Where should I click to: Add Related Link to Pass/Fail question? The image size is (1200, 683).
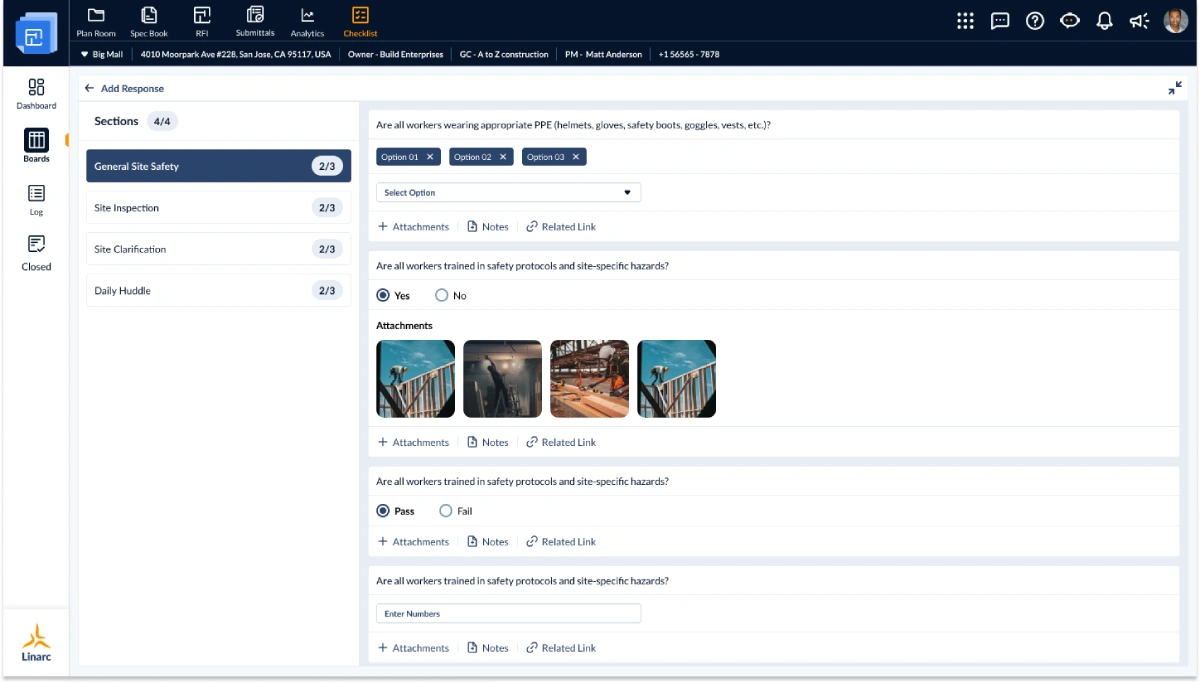click(x=561, y=542)
